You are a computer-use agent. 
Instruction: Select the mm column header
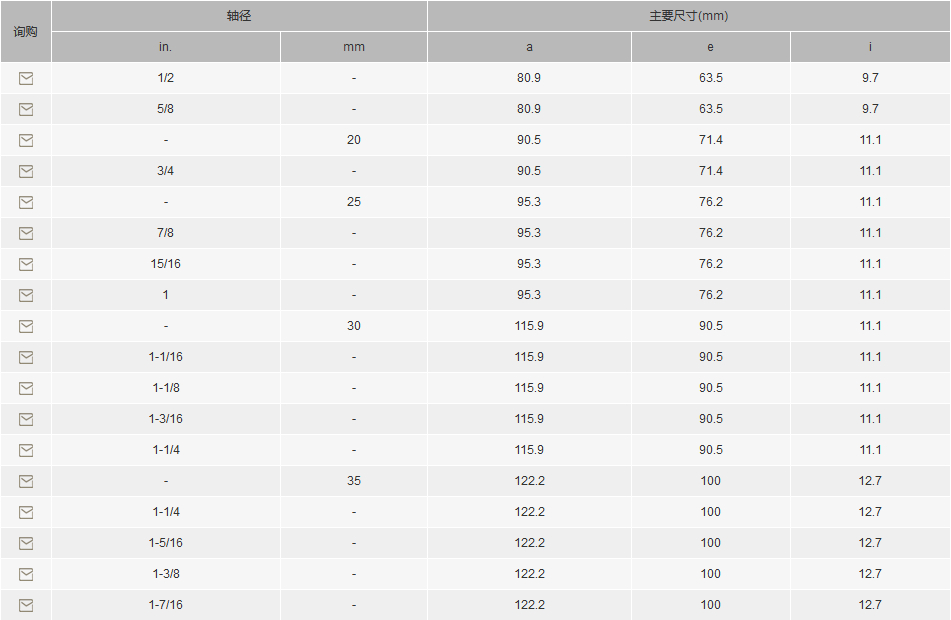pyautogui.click(x=354, y=47)
